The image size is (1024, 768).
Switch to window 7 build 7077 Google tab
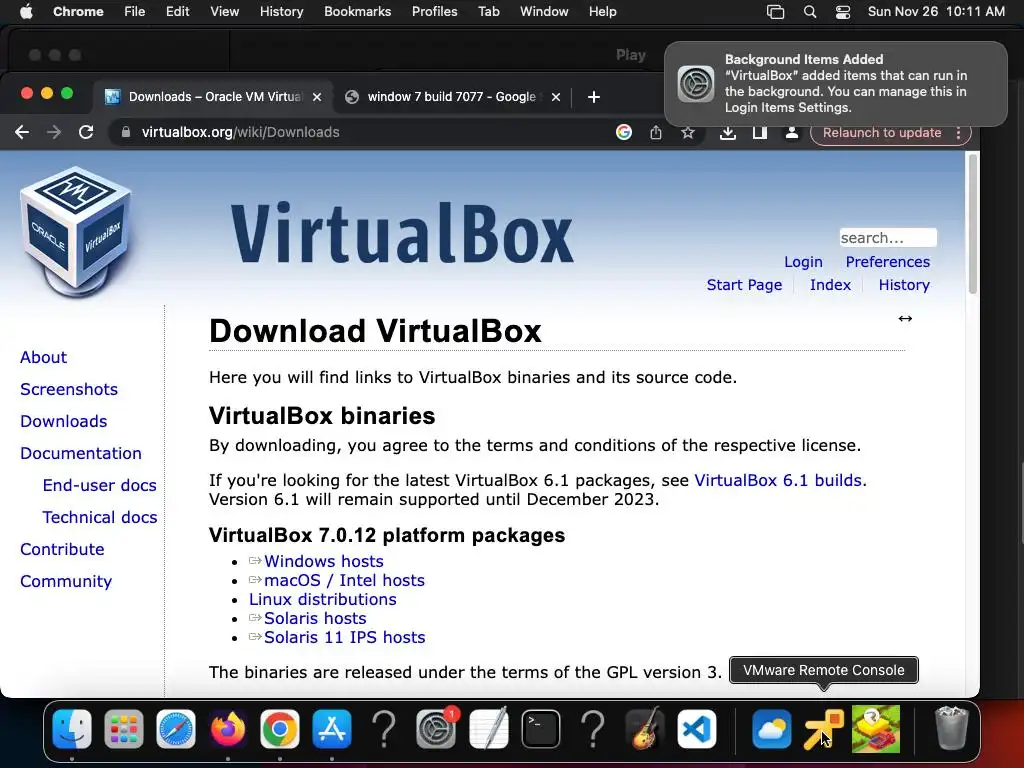click(451, 97)
